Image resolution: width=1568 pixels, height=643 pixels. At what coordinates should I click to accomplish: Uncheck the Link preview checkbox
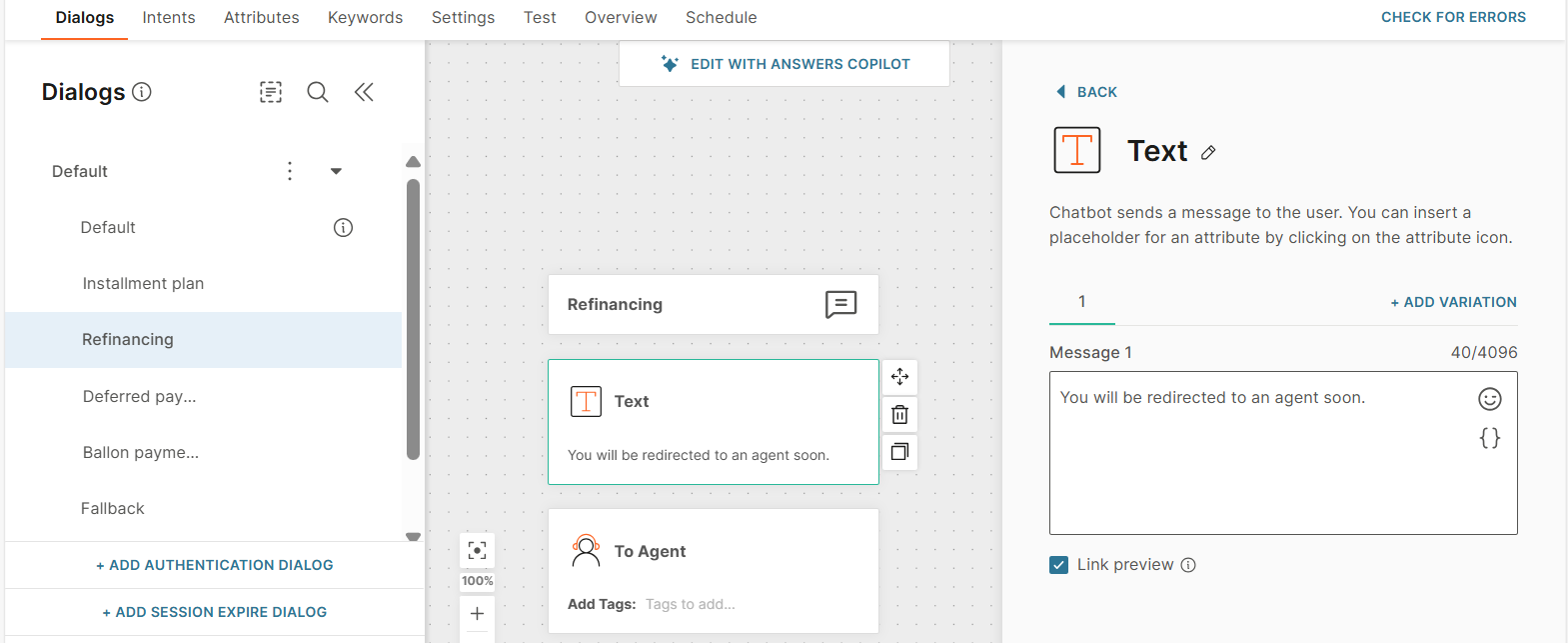point(1059,565)
